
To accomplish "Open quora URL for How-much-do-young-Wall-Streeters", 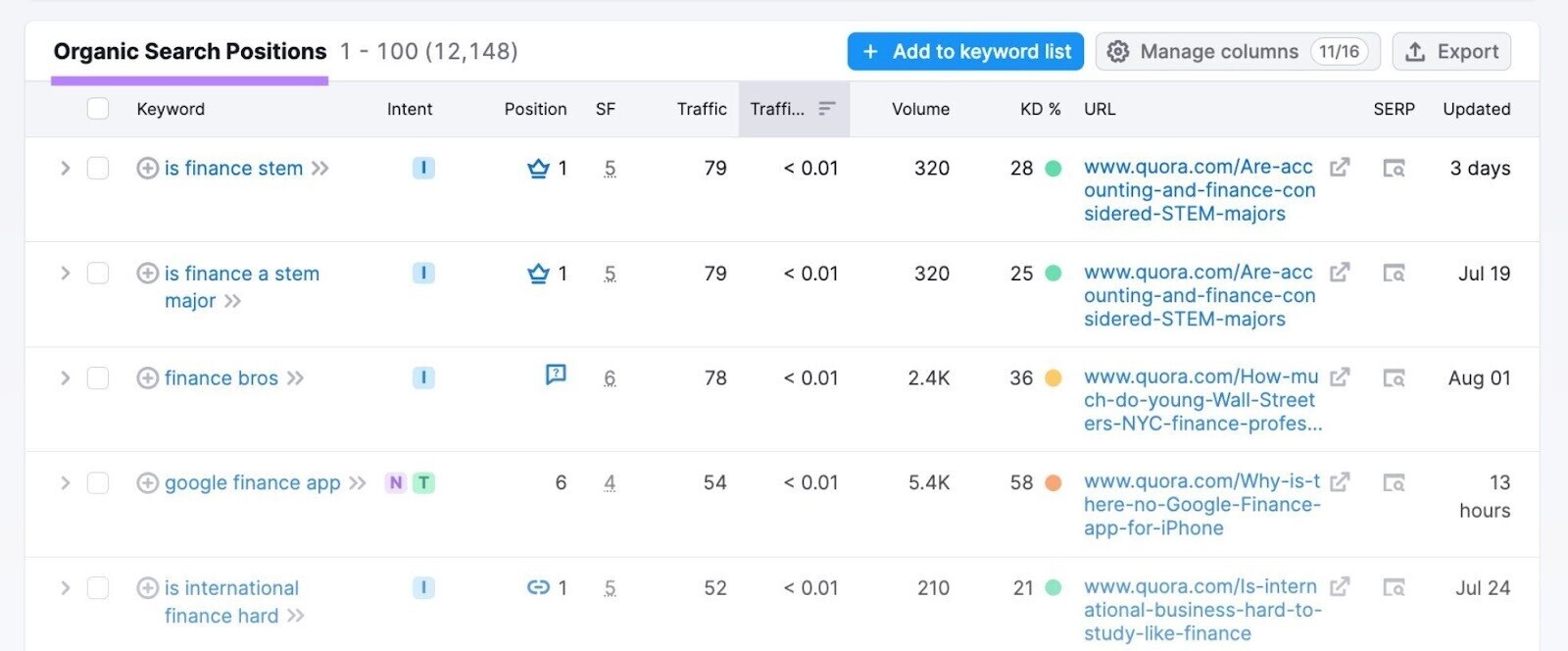I will [1202, 400].
